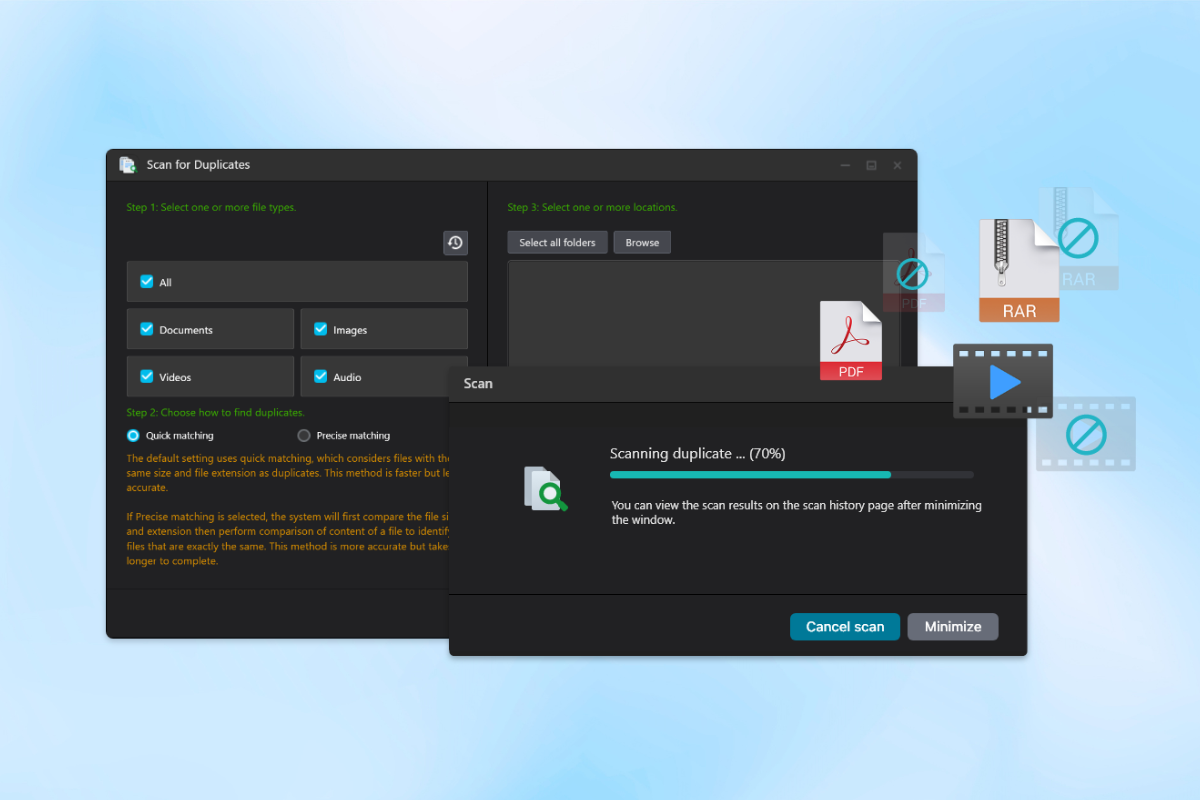Toggle the Documents checkbox
This screenshot has height=800, width=1200.
pyautogui.click(x=147, y=329)
